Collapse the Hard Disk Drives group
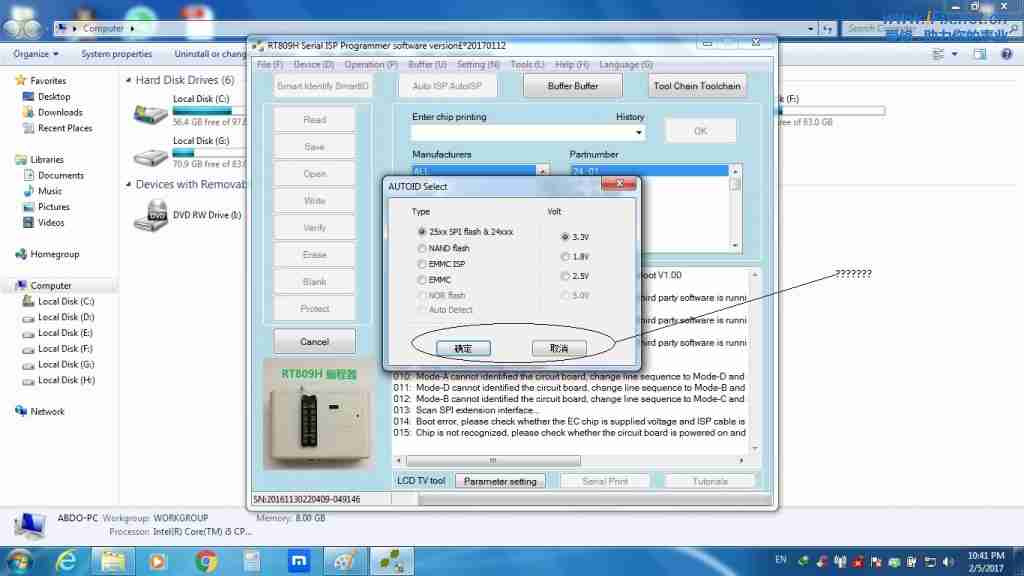Screen dimensions: 1024x576 (x=128, y=80)
